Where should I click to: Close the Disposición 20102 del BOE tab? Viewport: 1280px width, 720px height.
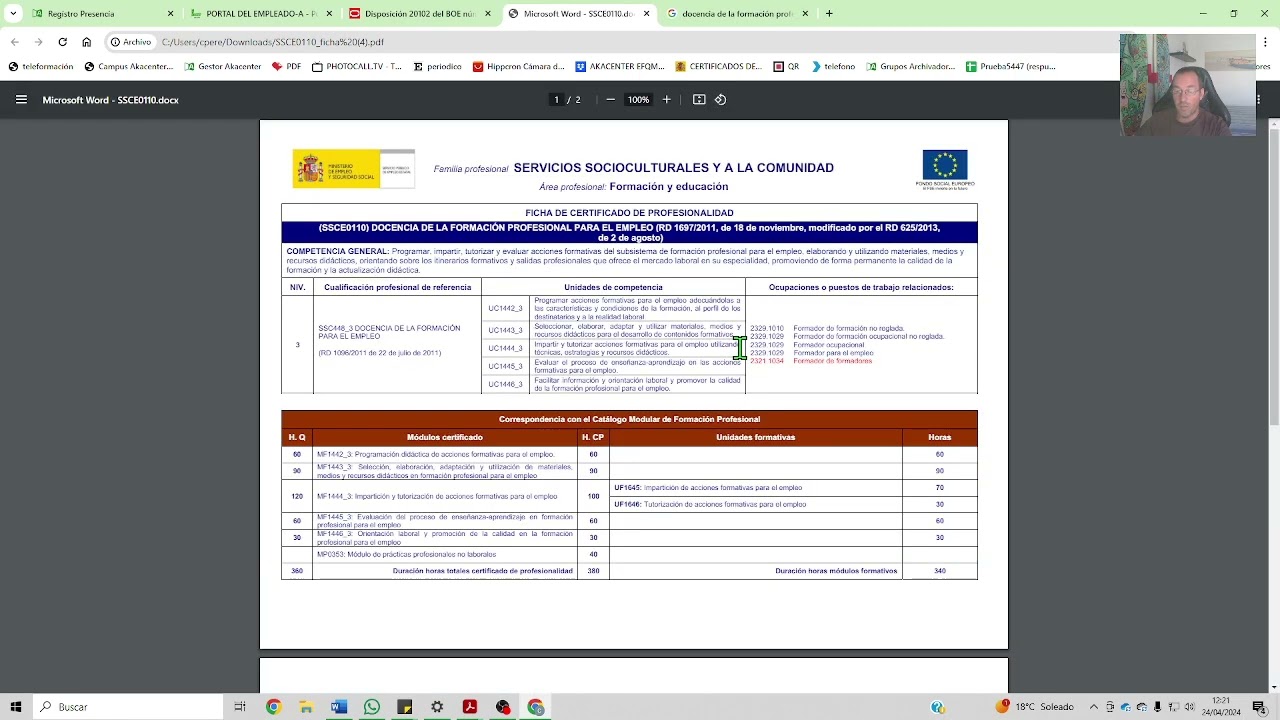488,14
